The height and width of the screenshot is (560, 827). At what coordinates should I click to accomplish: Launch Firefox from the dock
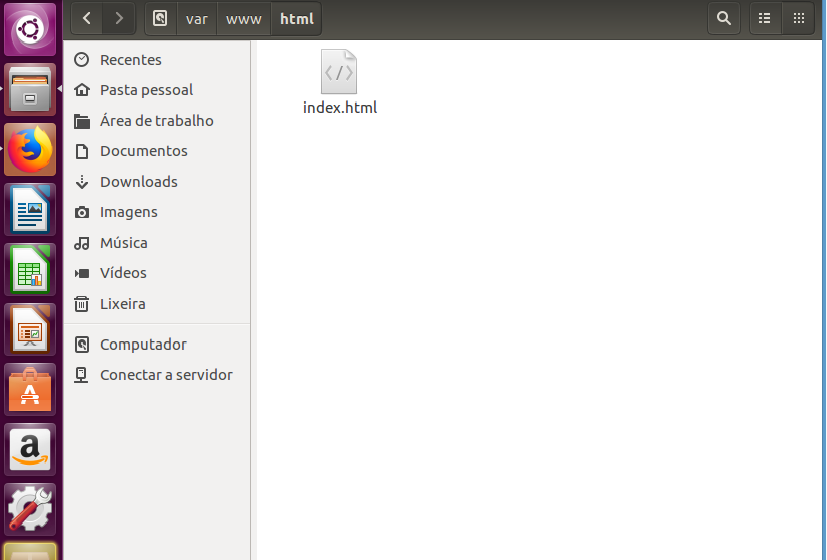pyautogui.click(x=30, y=150)
